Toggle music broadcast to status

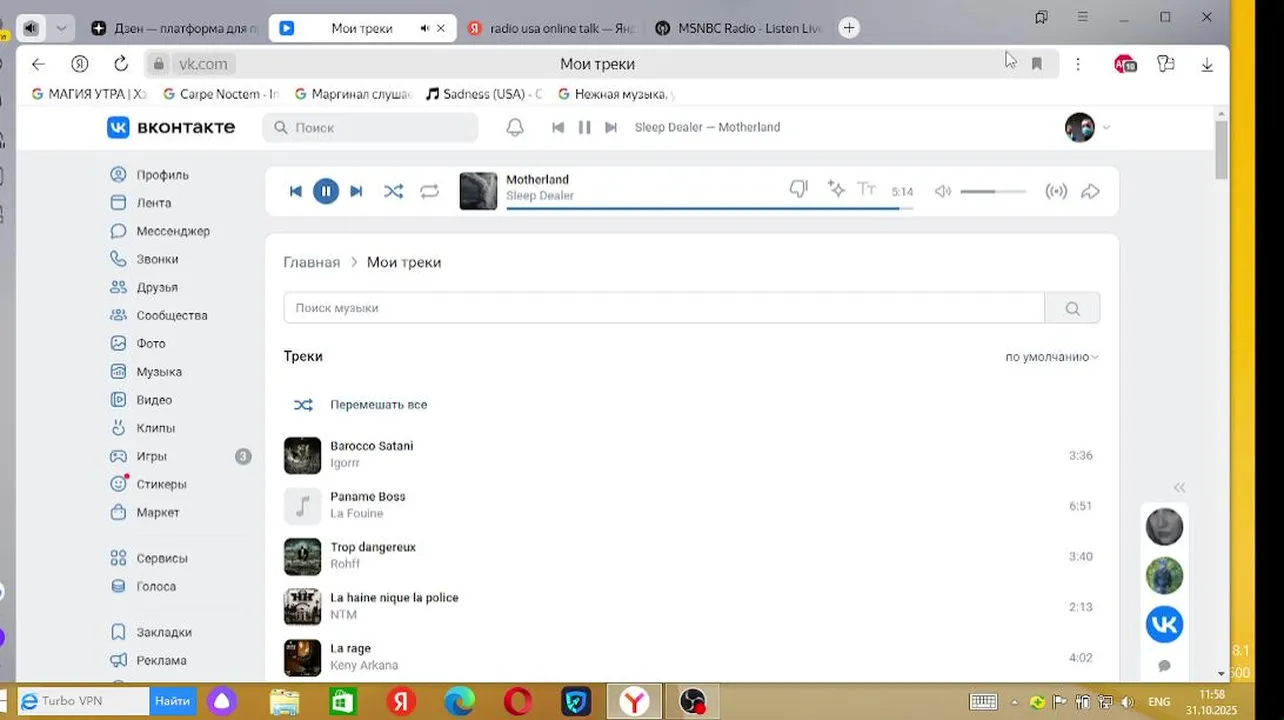click(1056, 191)
